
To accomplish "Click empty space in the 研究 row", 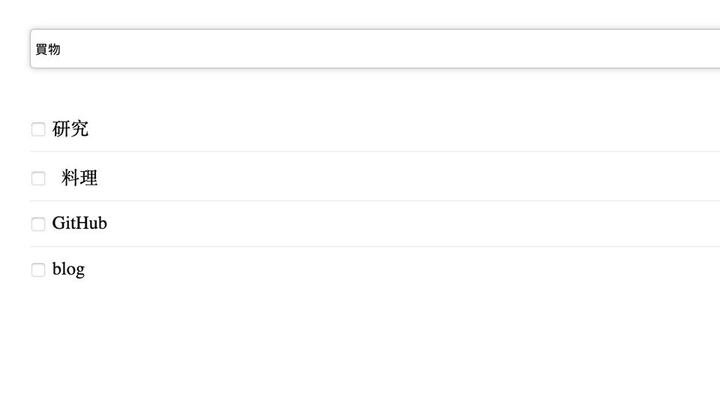I will click(400, 129).
